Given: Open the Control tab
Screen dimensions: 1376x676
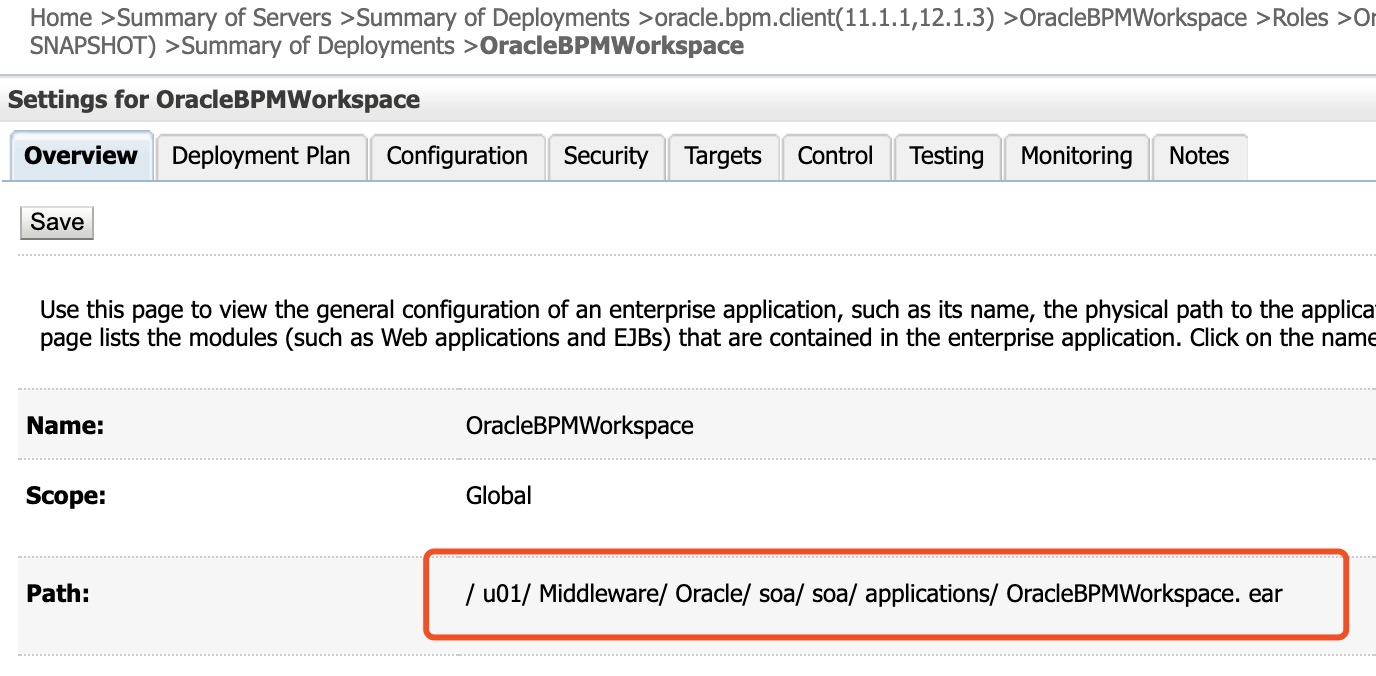Looking at the screenshot, I should tap(836, 157).
